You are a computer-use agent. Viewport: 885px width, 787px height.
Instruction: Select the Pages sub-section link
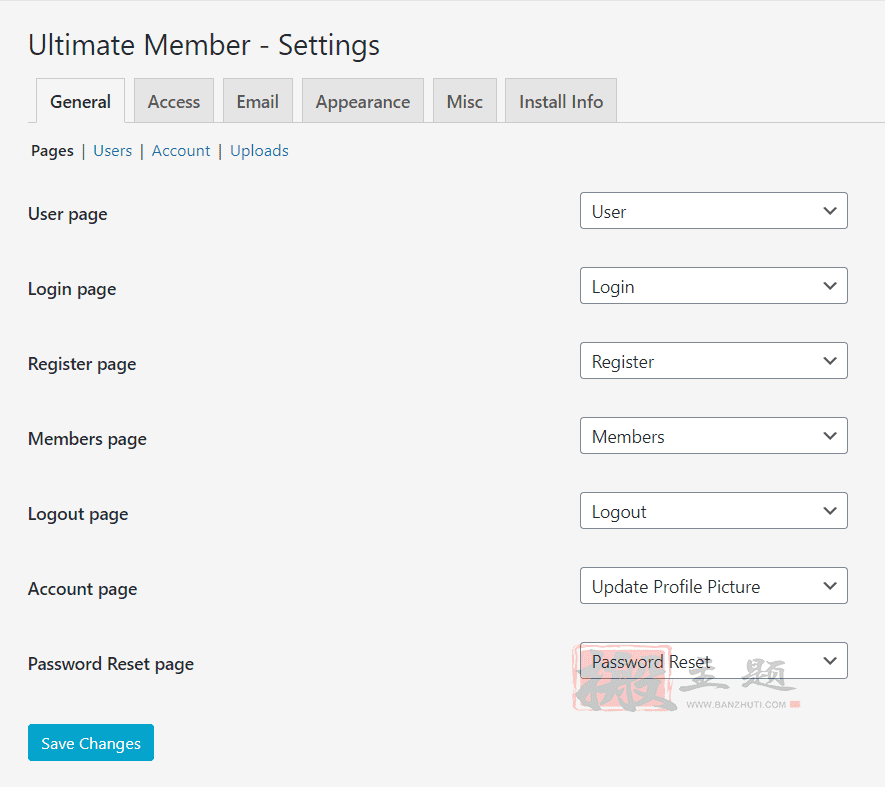point(52,151)
